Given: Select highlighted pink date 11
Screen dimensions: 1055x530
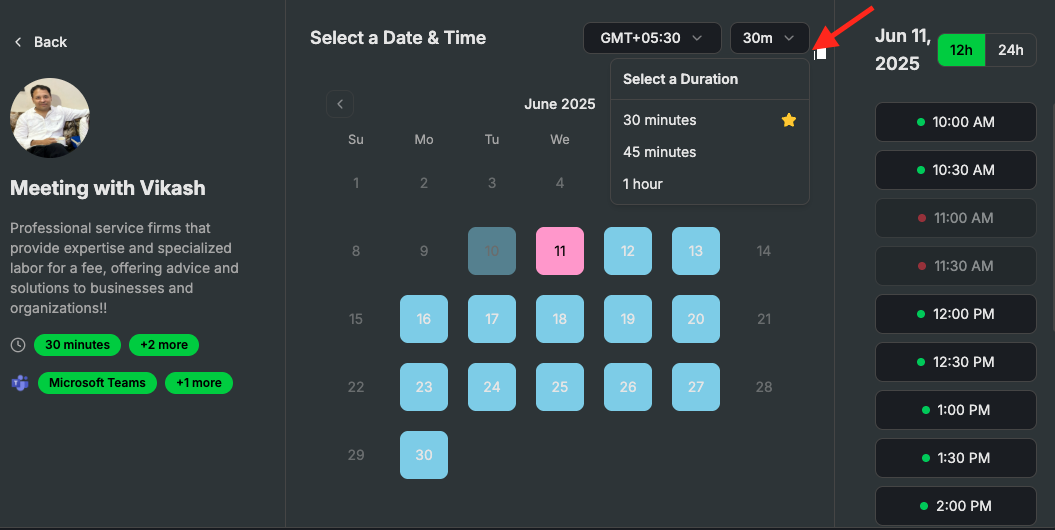Looking at the screenshot, I should (x=560, y=251).
